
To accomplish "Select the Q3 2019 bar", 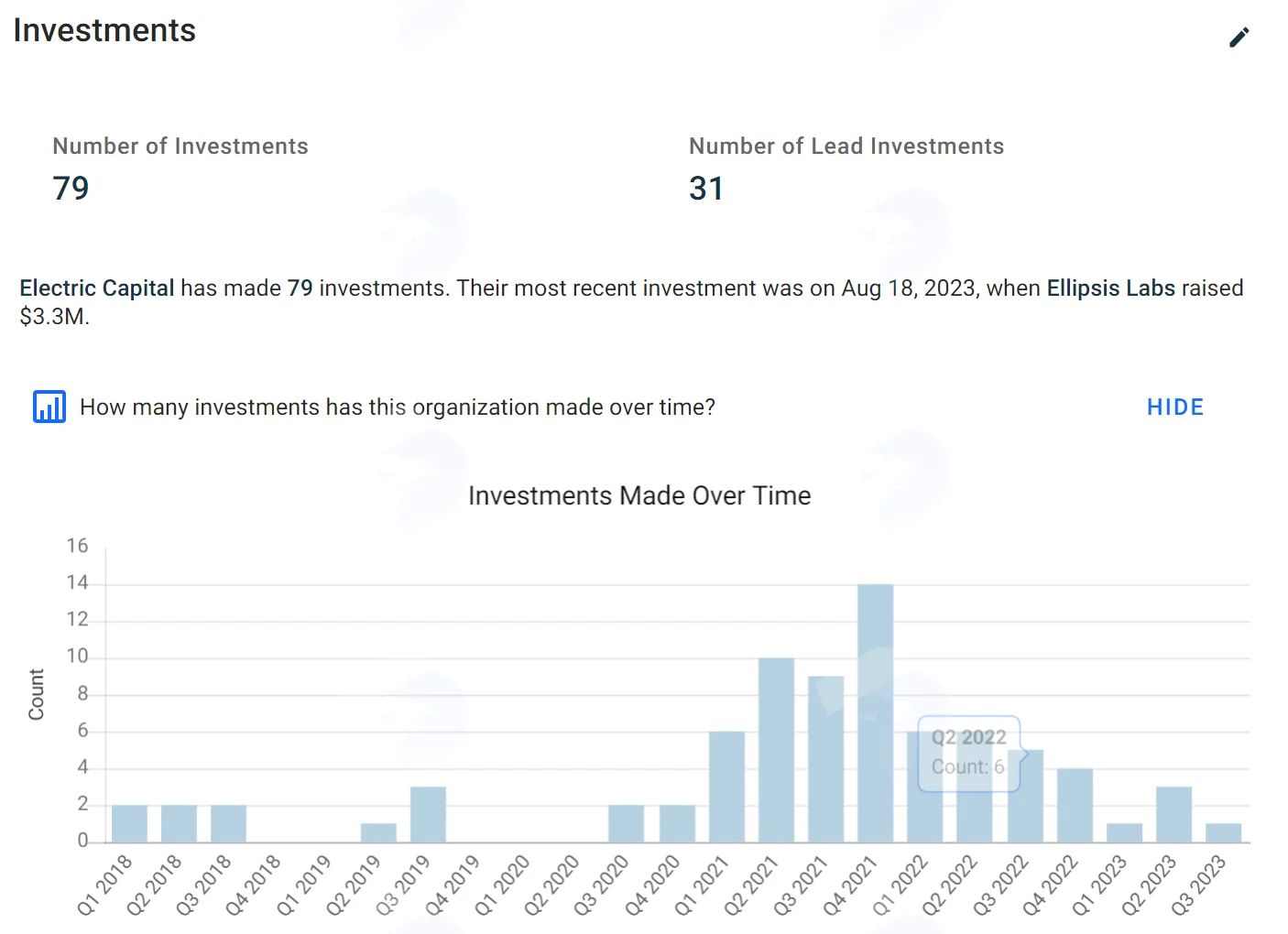I will [x=428, y=814].
